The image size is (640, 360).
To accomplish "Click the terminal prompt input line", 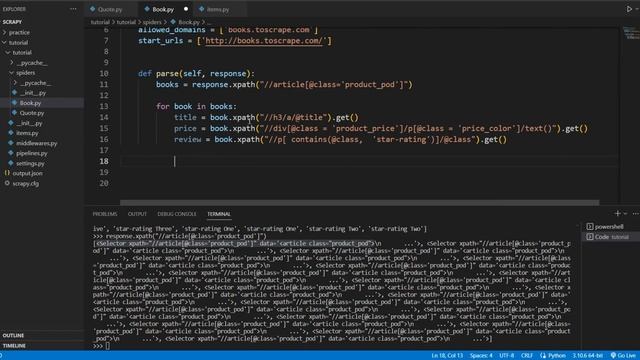I will 108,346.
